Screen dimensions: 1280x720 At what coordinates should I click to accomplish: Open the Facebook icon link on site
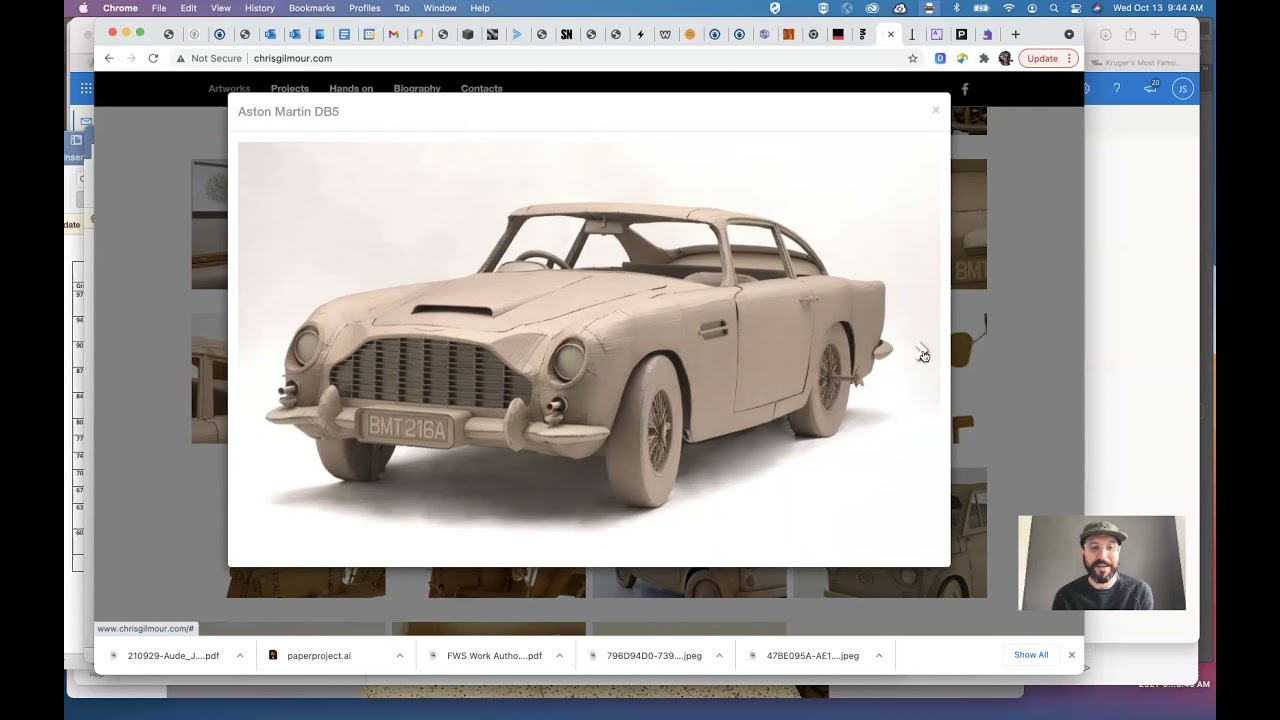(x=965, y=89)
